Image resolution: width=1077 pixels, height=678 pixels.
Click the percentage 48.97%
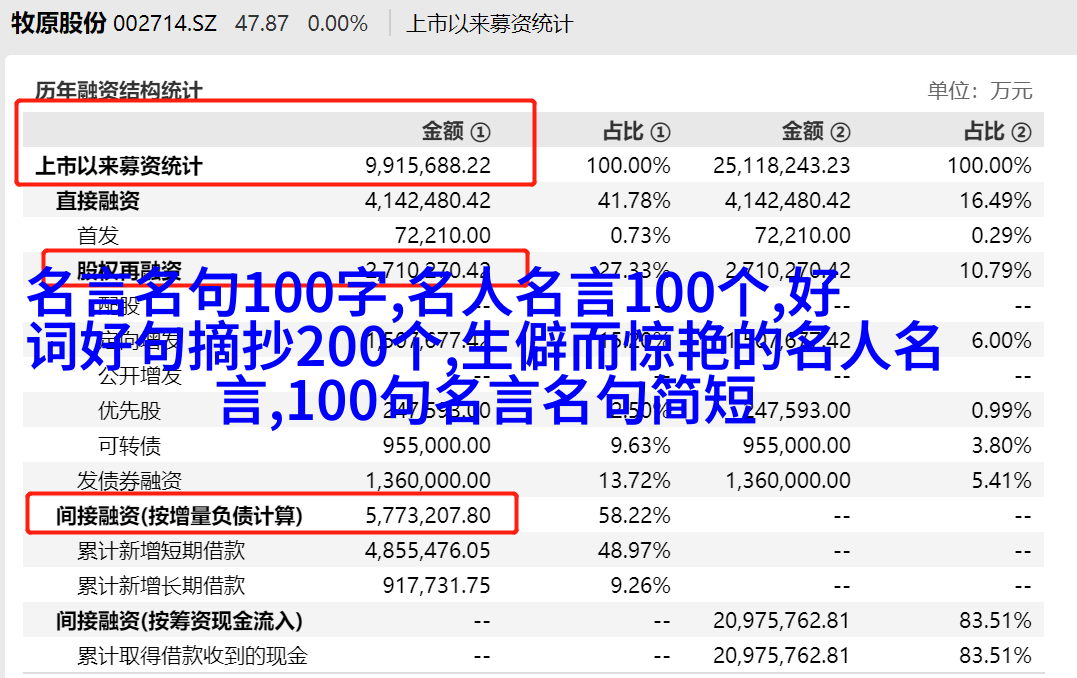coord(634,551)
